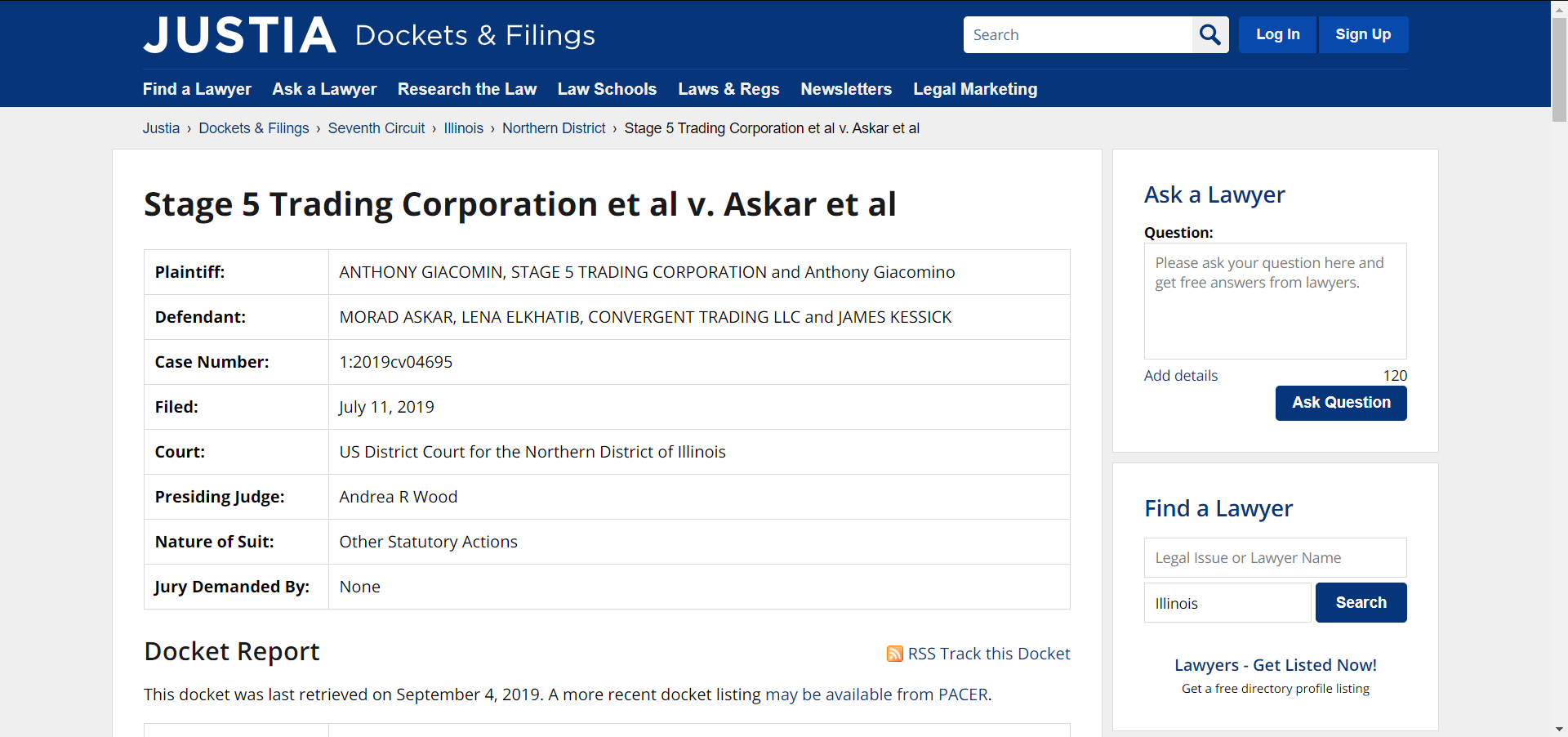Viewport: 1568px width, 737px height.
Task: Open the Law Schools menu
Action: point(607,89)
